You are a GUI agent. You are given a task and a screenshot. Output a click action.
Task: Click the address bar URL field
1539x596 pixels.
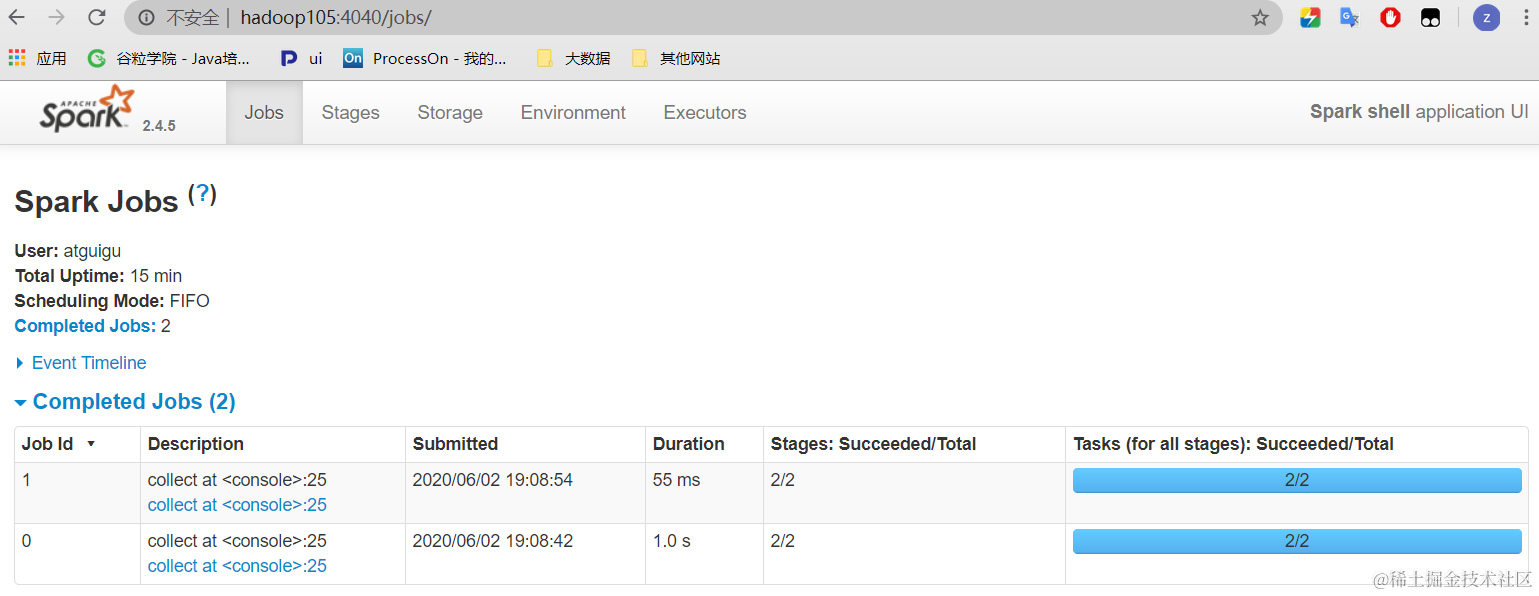point(700,18)
